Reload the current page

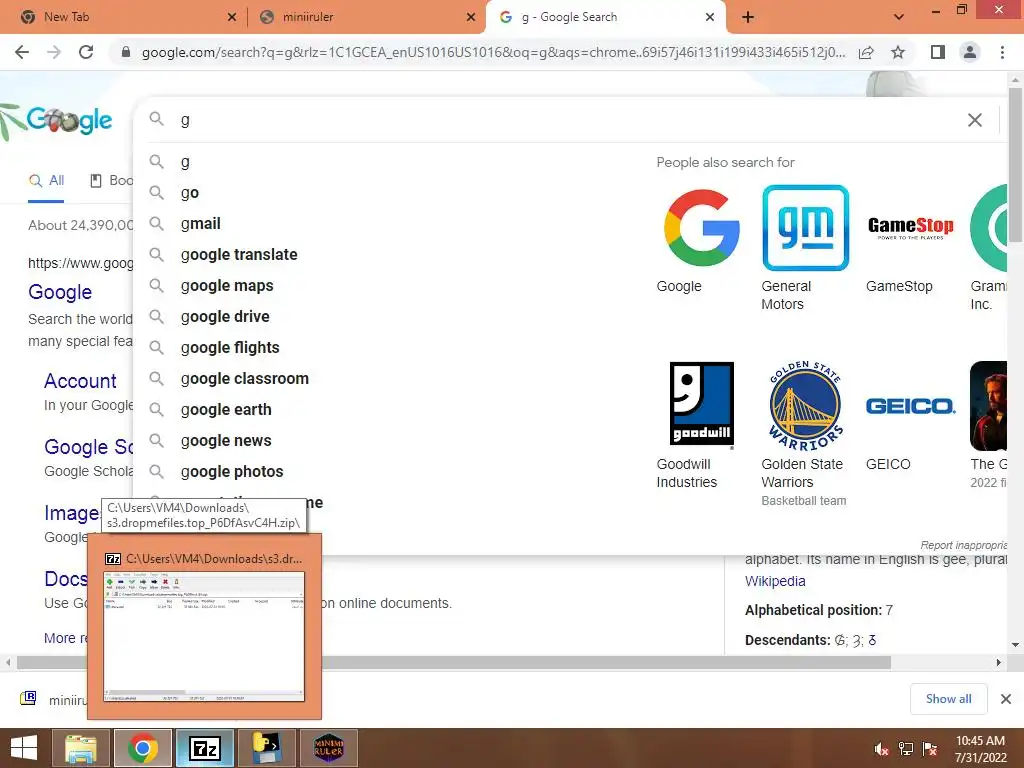[86, 52]
